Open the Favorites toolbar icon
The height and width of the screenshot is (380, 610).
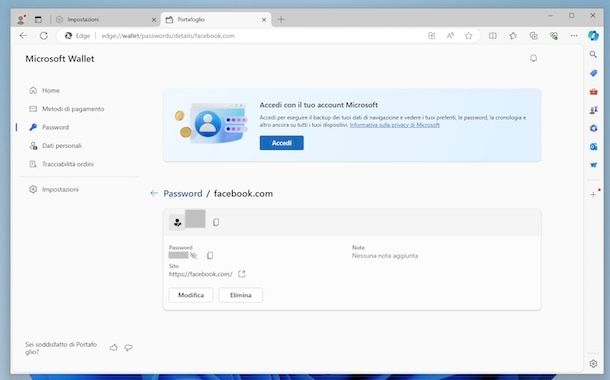pos(513,36)
